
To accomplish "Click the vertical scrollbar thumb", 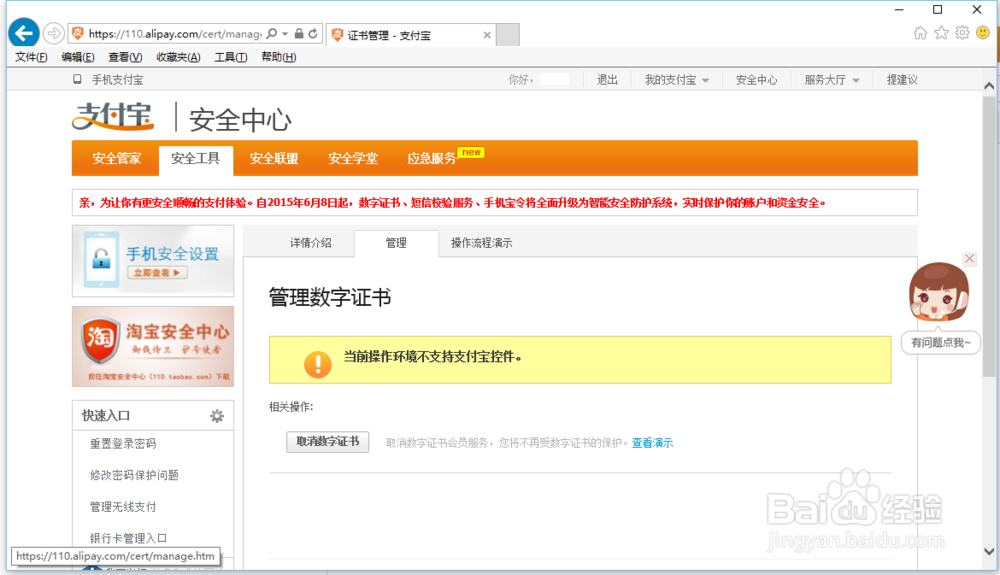I will [x=989, y=236].
